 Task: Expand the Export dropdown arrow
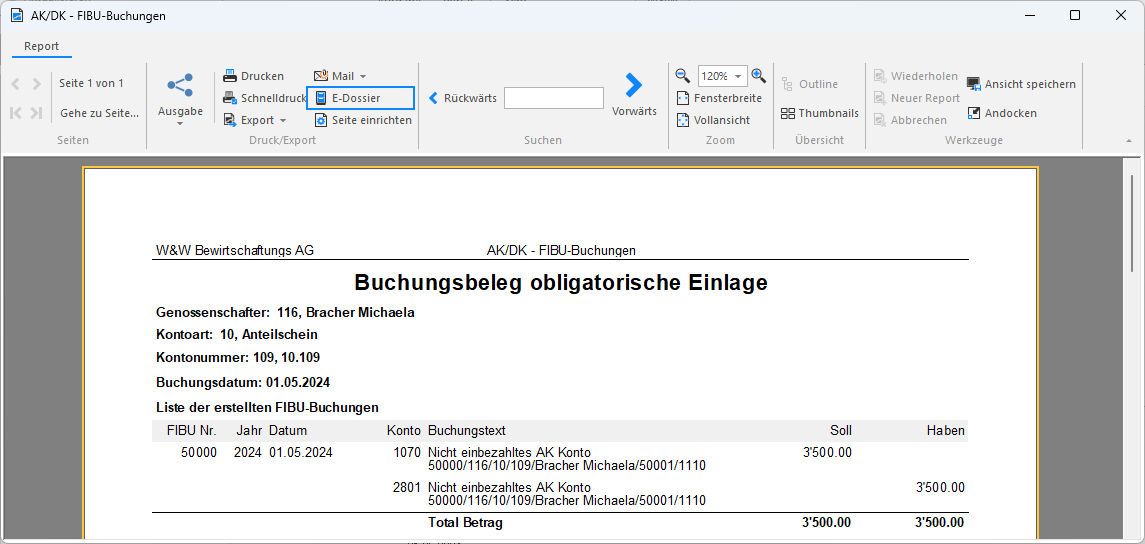coord(283,120)
